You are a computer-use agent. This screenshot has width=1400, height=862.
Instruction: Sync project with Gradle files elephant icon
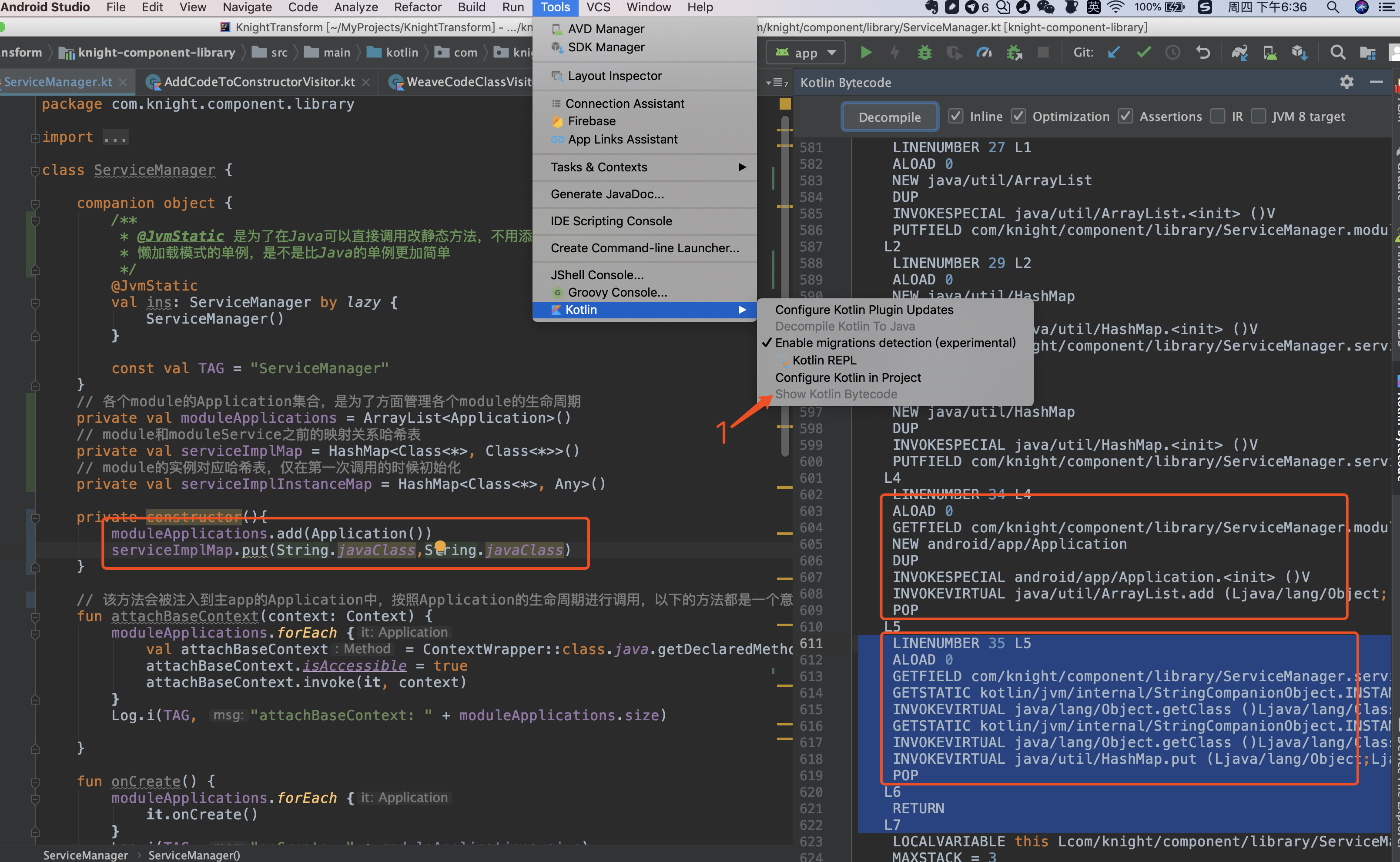[x=1239, y=53]
